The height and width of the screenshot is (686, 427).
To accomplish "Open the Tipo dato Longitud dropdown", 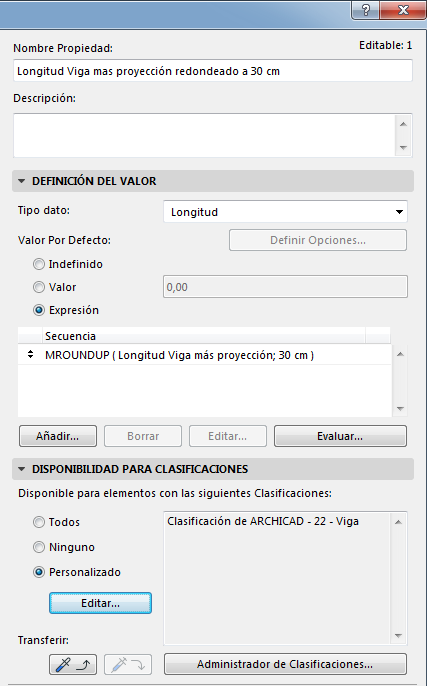I will (285, 212).
